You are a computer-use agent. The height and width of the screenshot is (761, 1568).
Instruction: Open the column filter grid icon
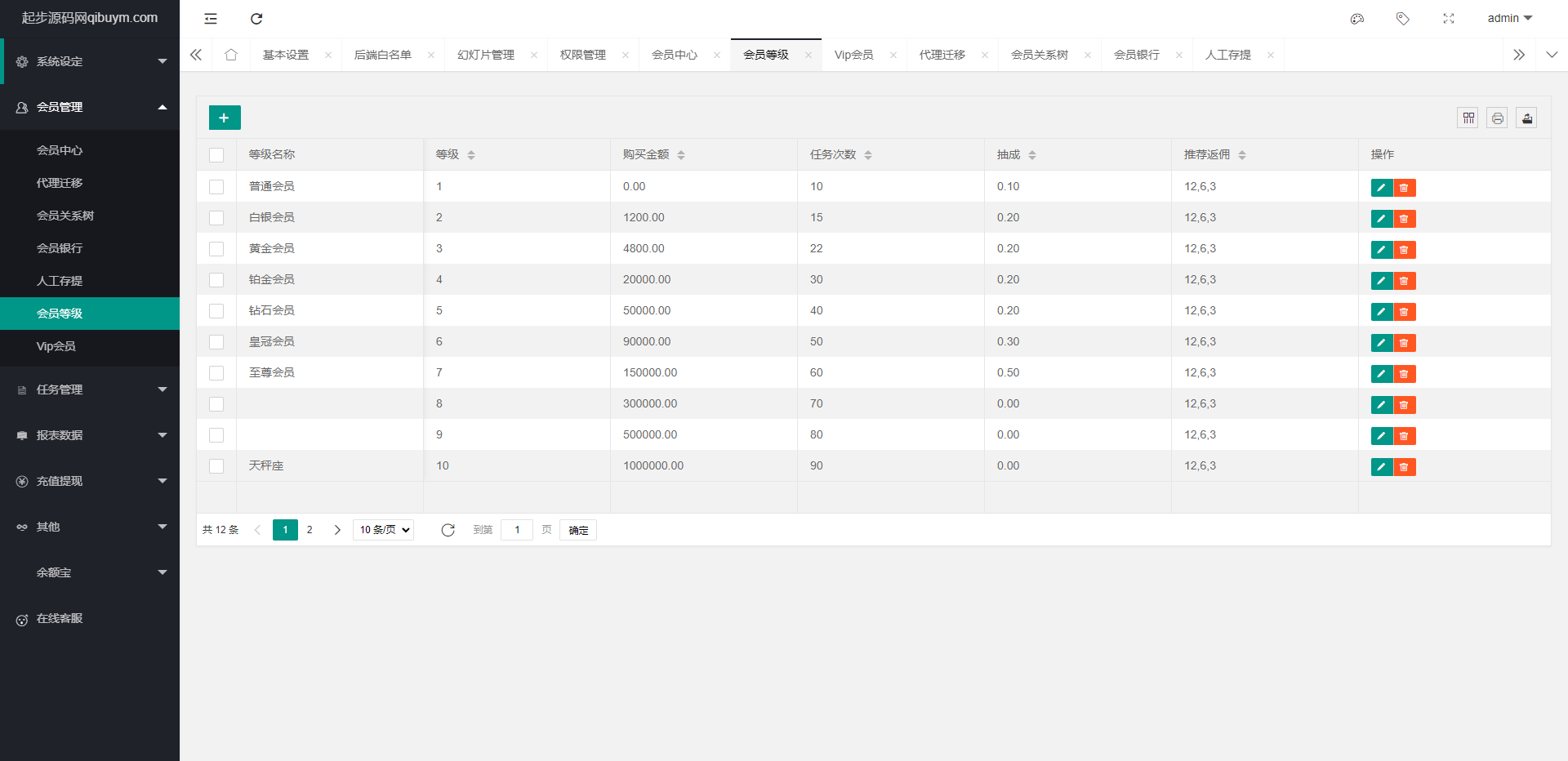1468,118
